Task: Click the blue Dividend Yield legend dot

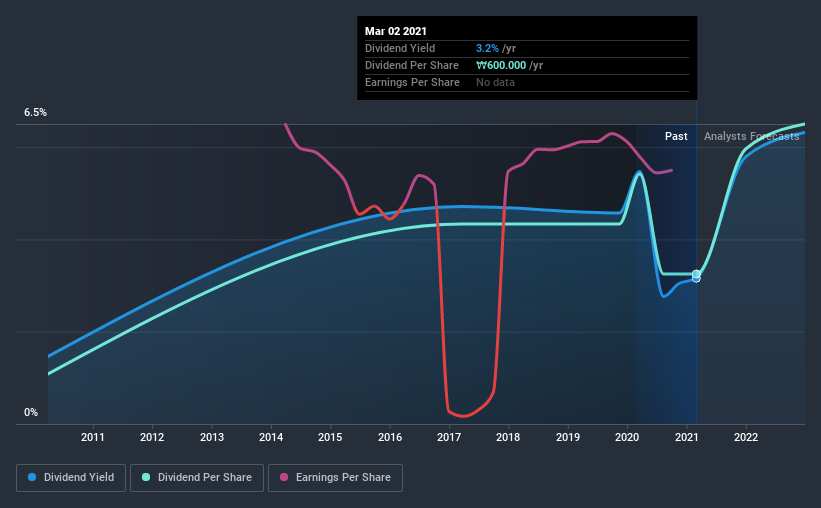Action: [32, 477]
